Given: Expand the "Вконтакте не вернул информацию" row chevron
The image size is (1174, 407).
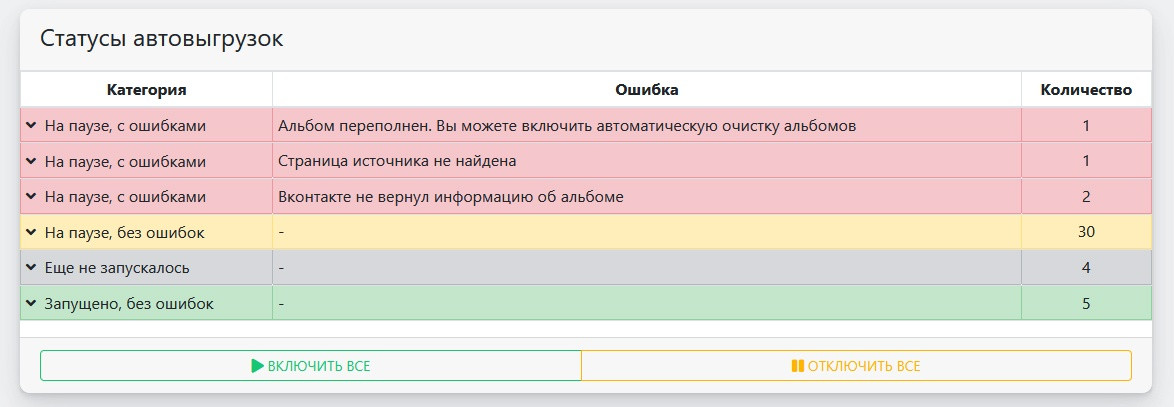Looking at the screenshot, I should click(x=31, y=197).
